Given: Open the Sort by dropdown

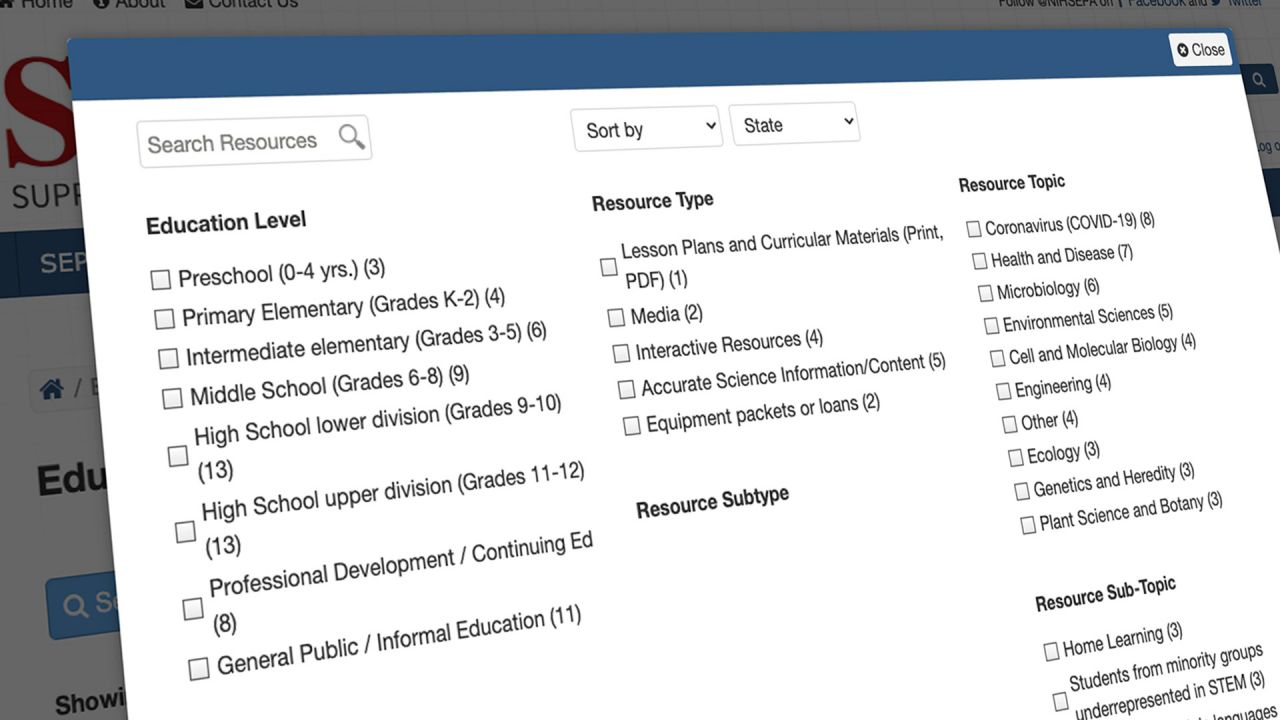Looking at the screenshot, I should [647, 129].
